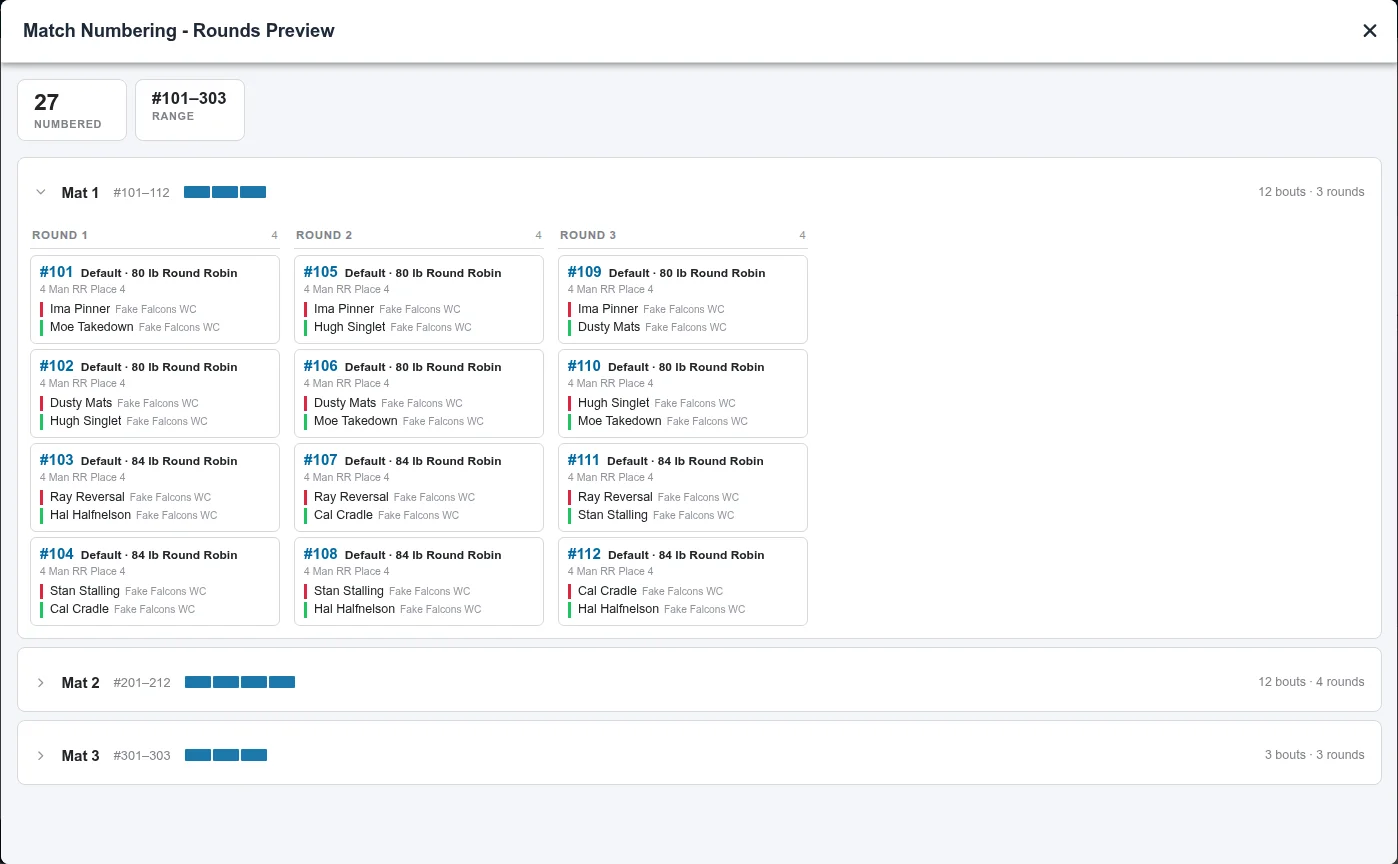The height and width of the screenshot is (864, 1398).
Task: Click Dusty Mats in bout #109
Action: (x=609, y=327)
